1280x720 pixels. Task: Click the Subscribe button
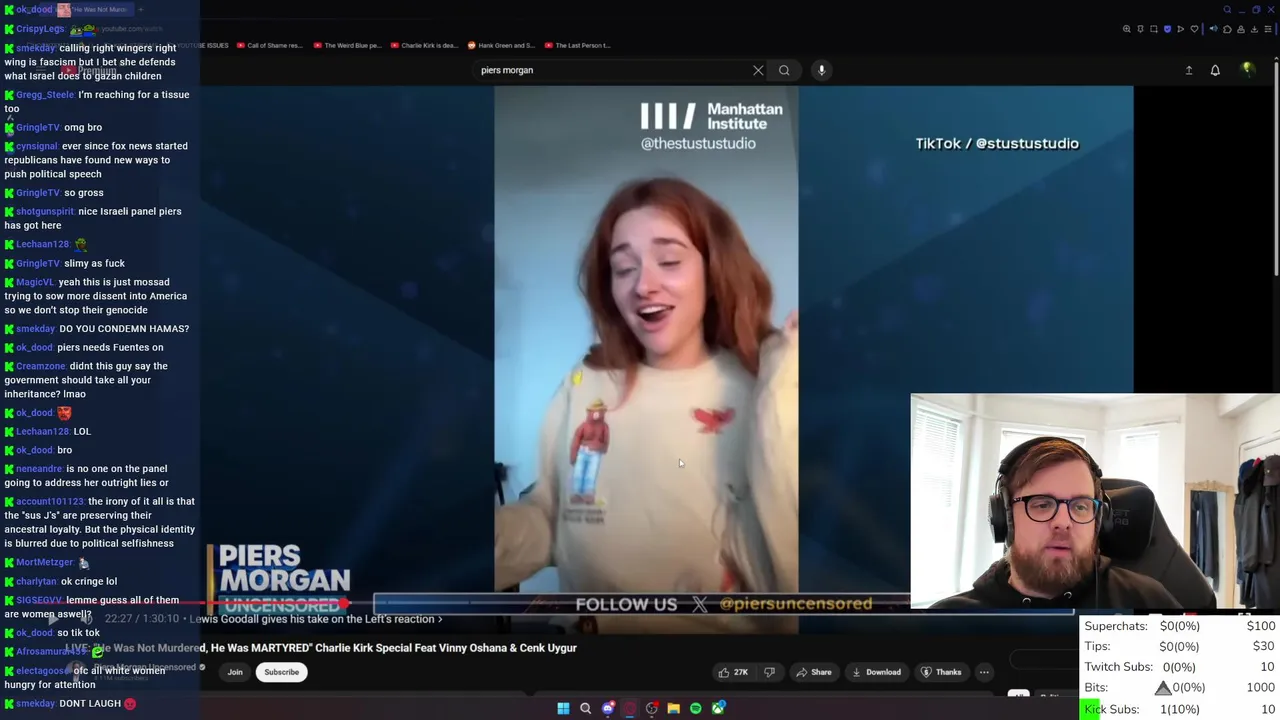(281, 672)
